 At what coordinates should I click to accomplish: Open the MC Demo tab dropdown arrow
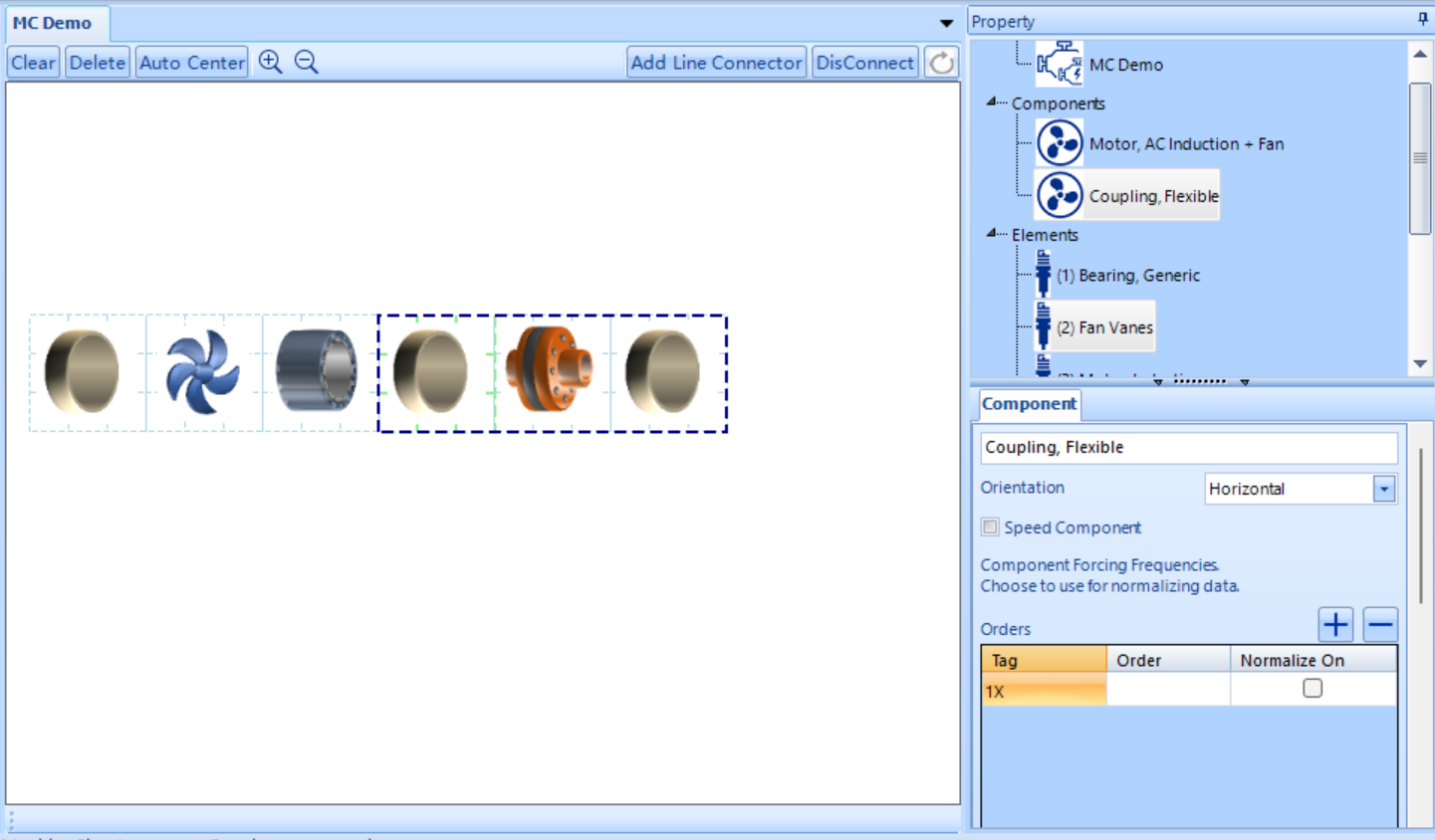946,22
